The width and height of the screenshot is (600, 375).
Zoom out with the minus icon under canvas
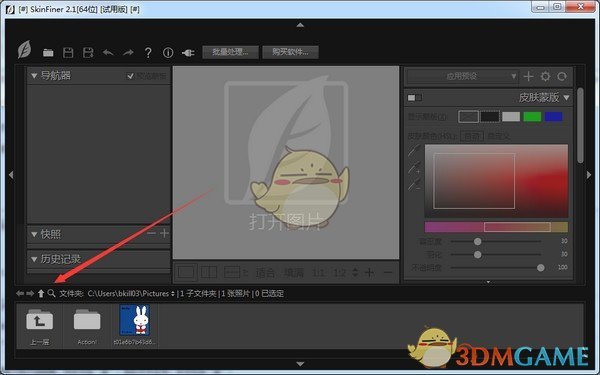[x=388, y=272]
